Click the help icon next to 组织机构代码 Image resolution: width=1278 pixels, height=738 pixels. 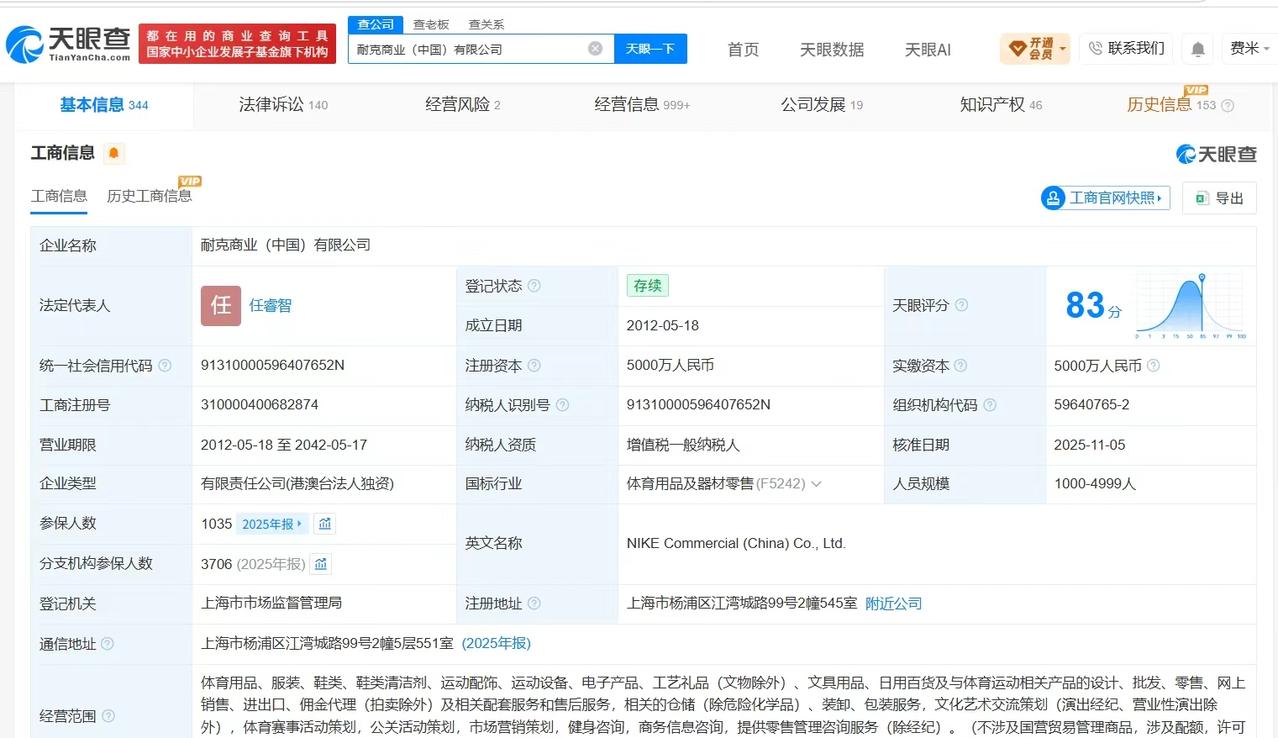click(990, 405)
